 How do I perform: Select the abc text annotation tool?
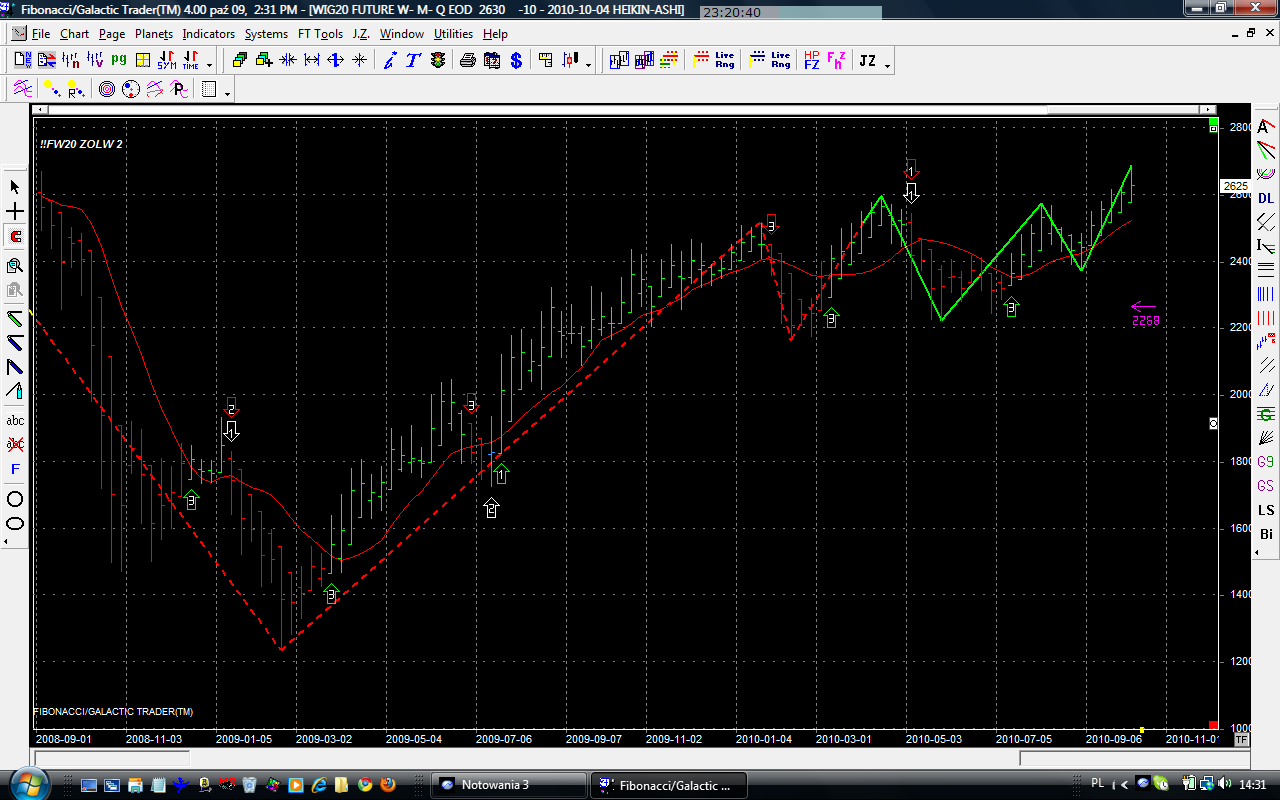(15, 420)
